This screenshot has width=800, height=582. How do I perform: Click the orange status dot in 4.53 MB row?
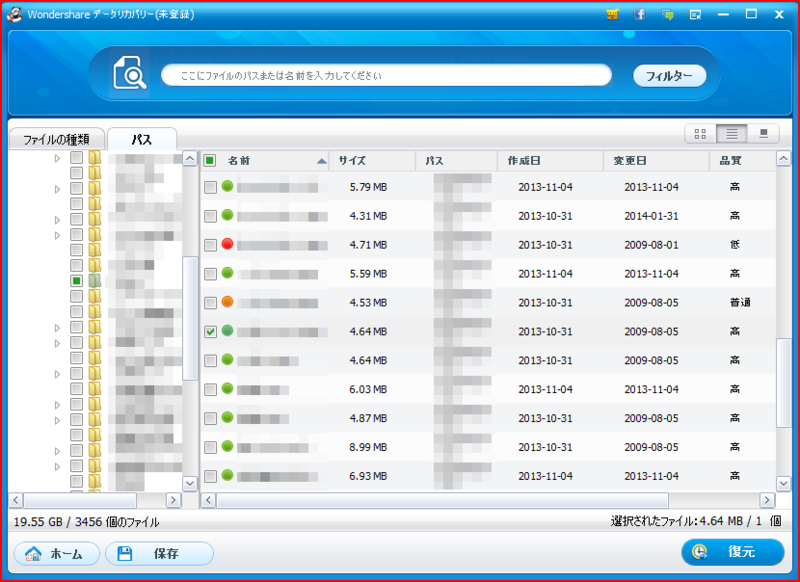228,301
